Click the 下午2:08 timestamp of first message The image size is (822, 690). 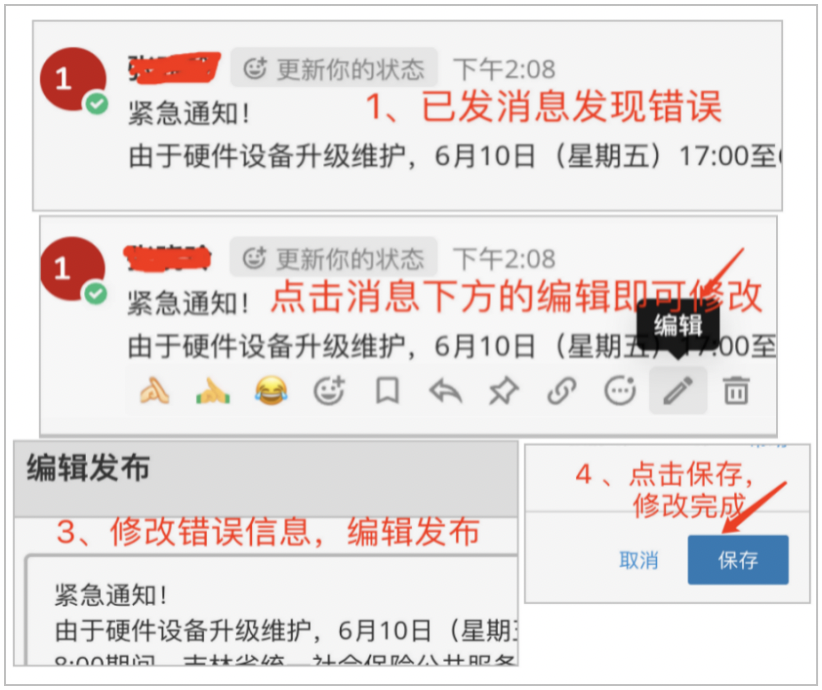[x=504, y=69]
